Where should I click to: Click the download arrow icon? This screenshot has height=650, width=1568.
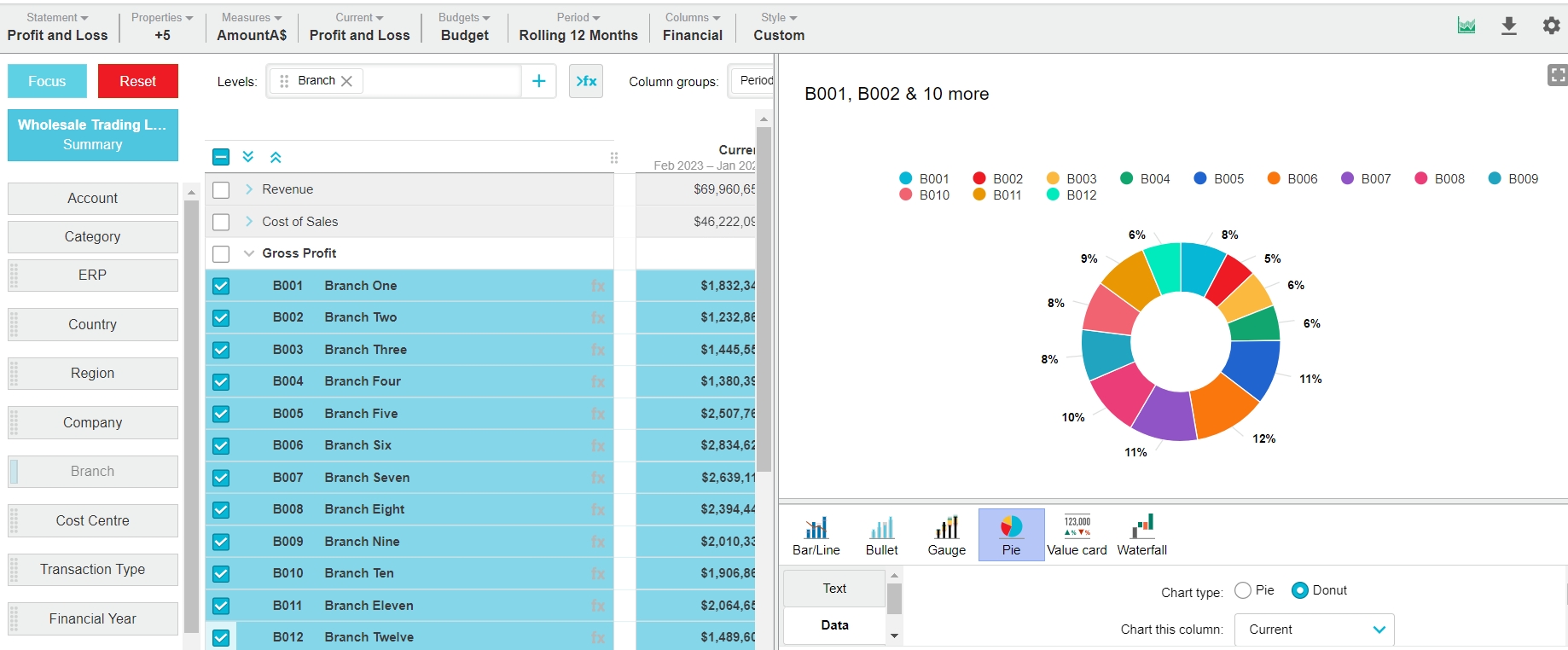click(x=1508, y=26)
